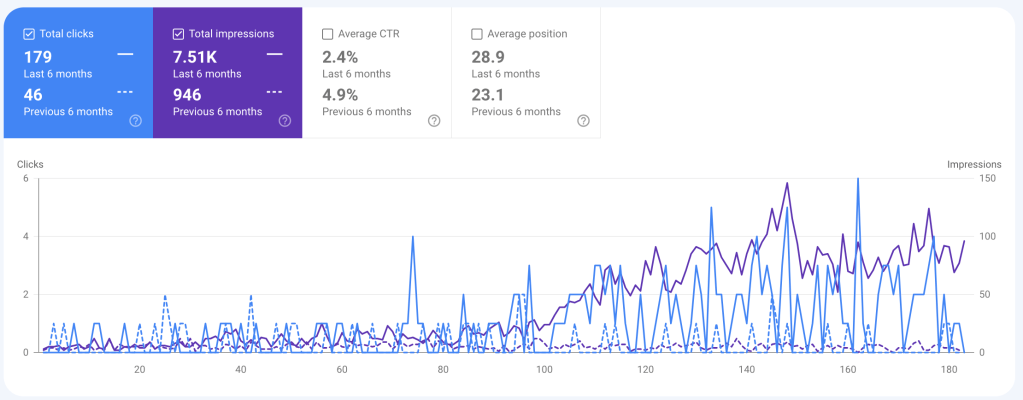1023x400 pixels.
Task: Open help icon on Total impressions card
Action: (284, 121)
